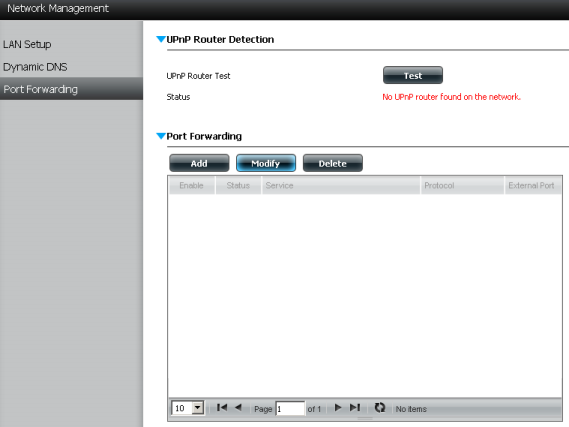This screenshot has height=427, width=569.
Task: Collapse the UPnP Router Detection section
Action: pos(161,39)
